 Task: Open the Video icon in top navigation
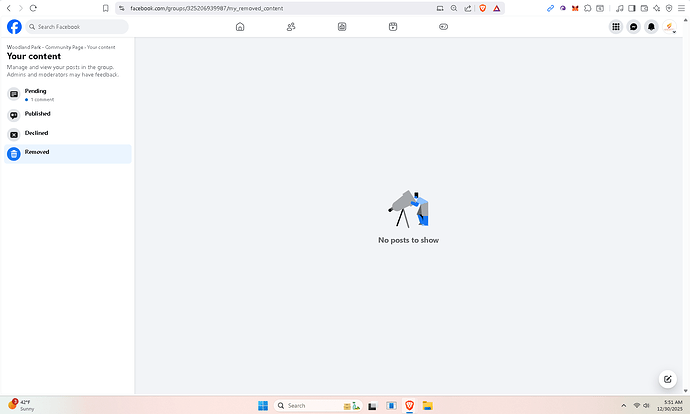click(342, 27)
